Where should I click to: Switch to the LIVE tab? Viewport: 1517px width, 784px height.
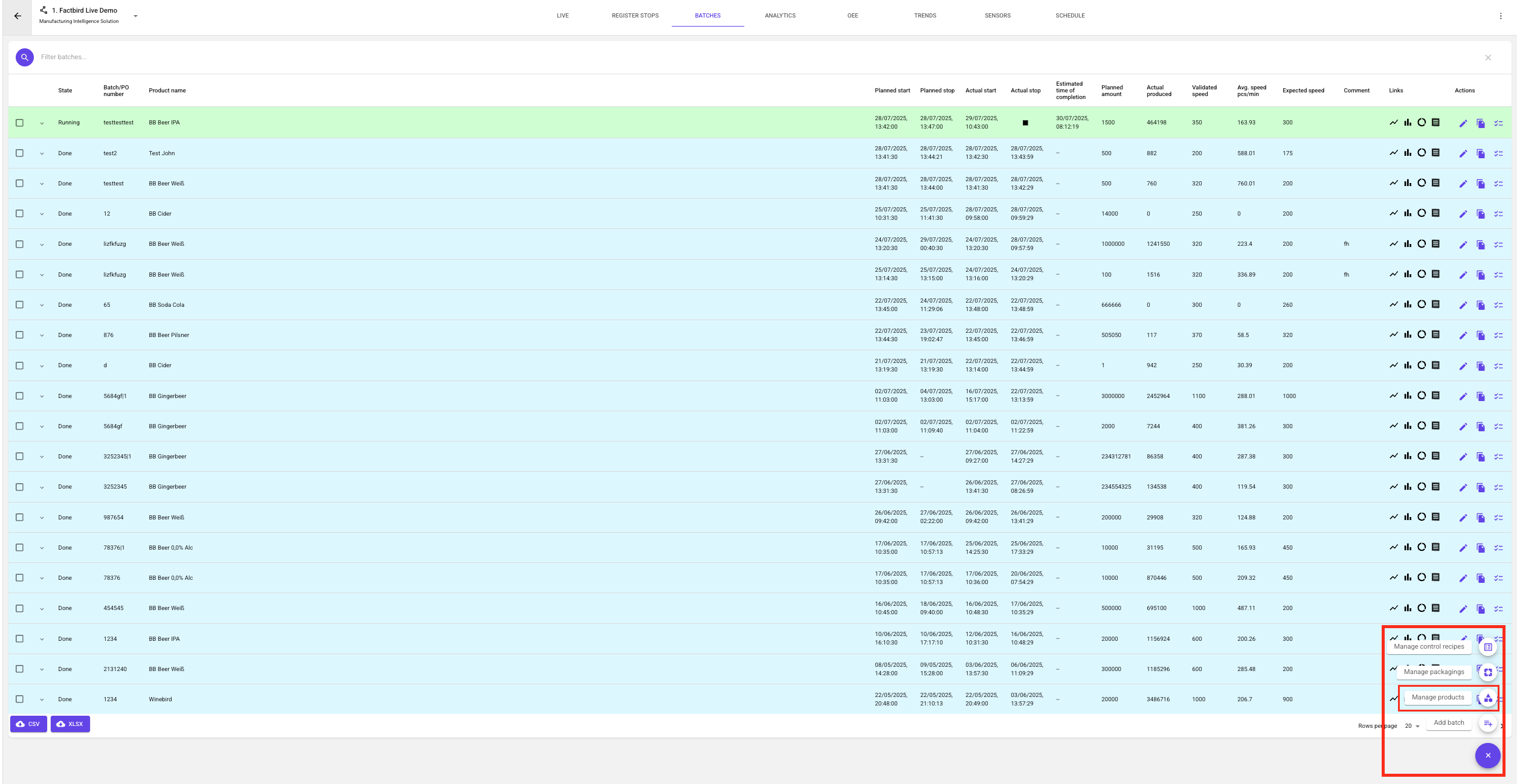click(x=562, y=16)
